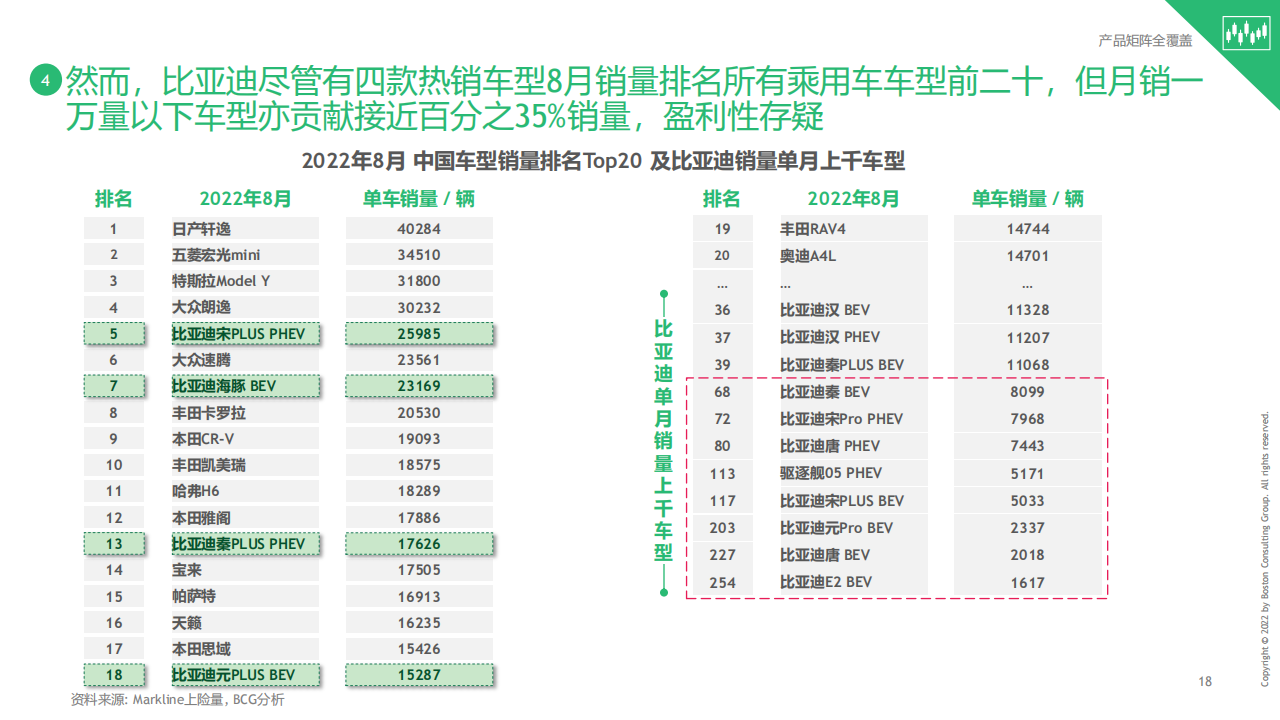Click the rank number 254
The image size is (1280, 720).
tap(723, 582)
